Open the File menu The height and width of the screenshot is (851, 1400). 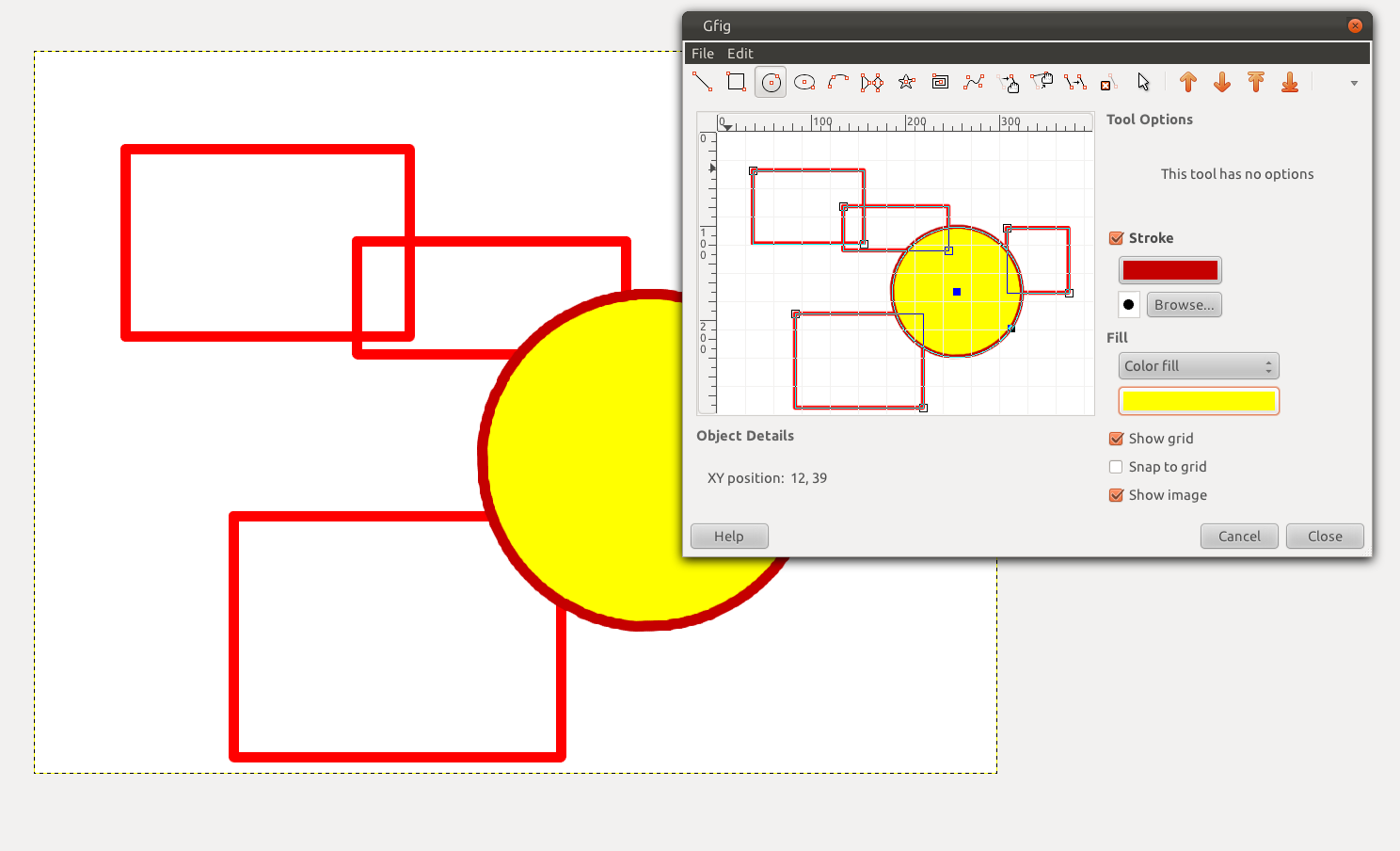click(x=702, y=53)
